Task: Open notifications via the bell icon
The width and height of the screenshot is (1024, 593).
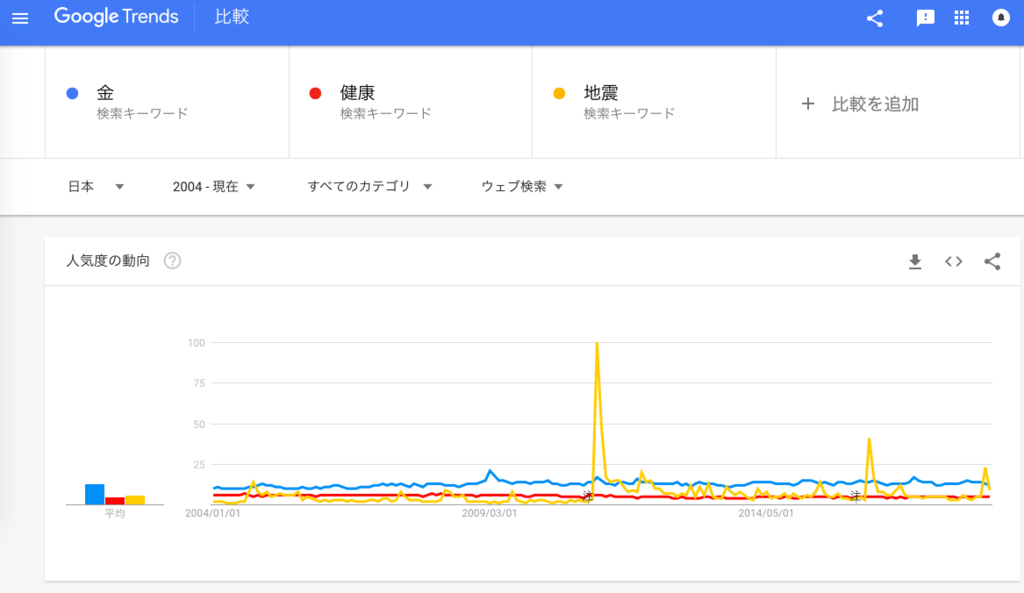Action: click(1002, 18)
